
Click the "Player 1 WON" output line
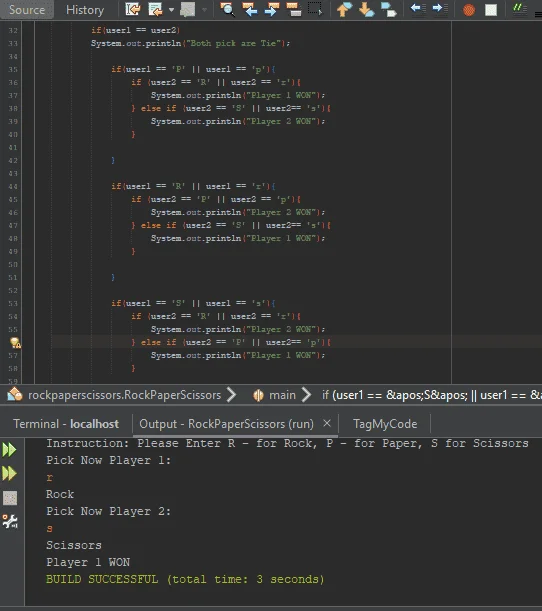[88, 562]
